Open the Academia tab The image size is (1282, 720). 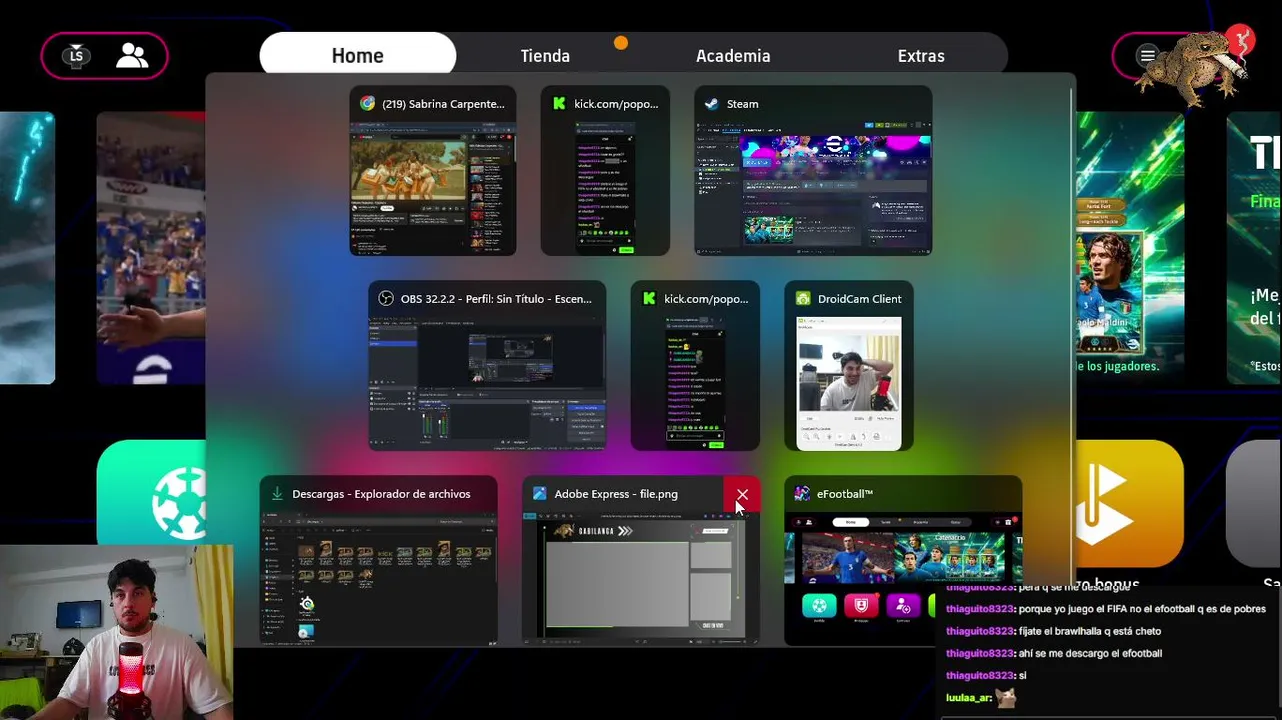pyautogui.click(x=733, y=56)
